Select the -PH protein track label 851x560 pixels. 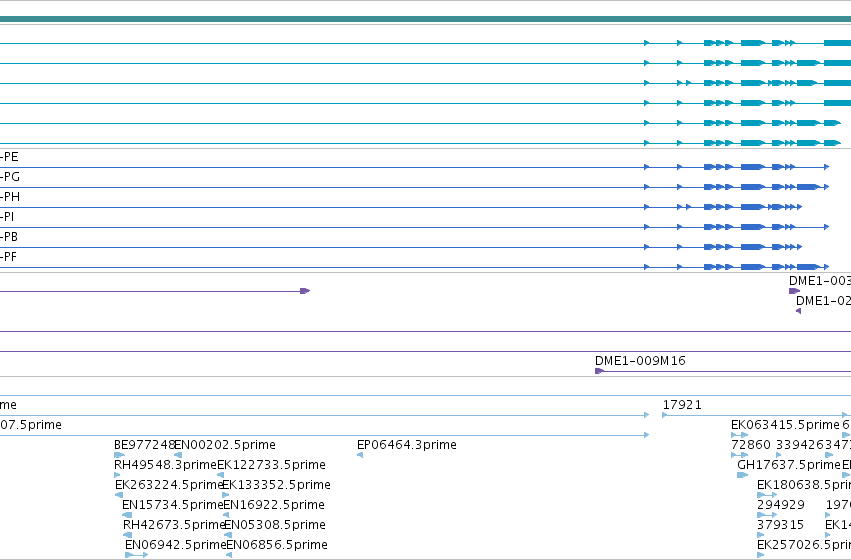[10, 197]
